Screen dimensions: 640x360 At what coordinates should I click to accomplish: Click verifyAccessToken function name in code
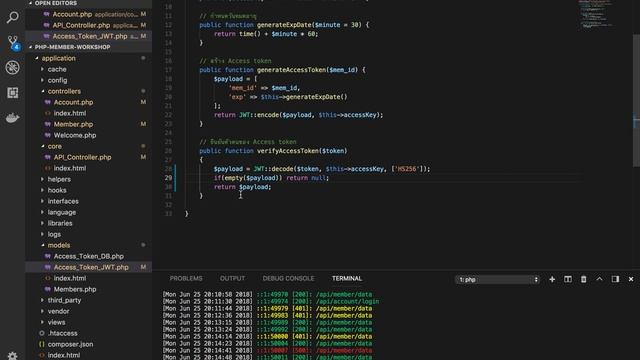(x=288, y=151)
